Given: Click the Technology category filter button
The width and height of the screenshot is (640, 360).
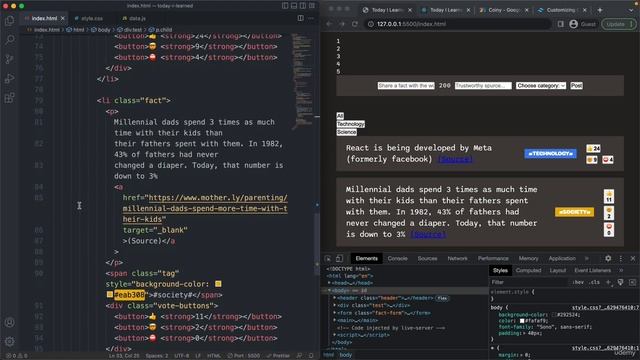Looking at the screenshot, I should tap(351, 124).
